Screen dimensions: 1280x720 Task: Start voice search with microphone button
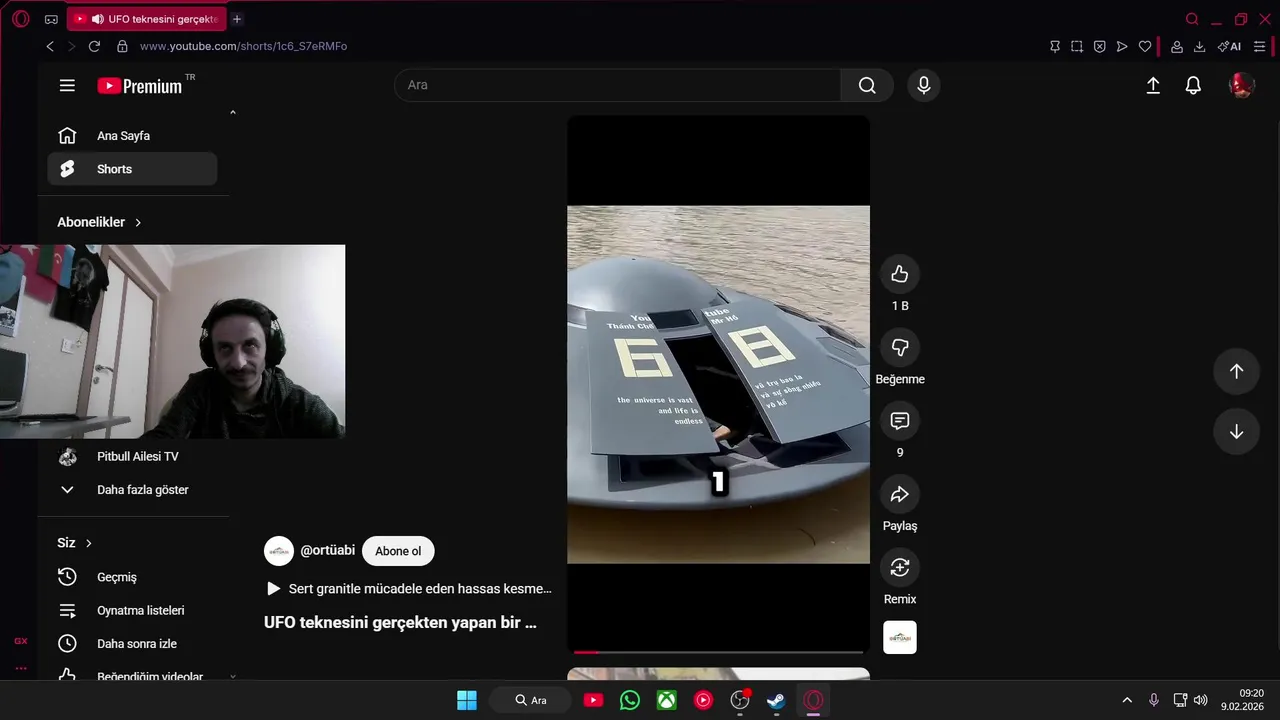coord(924,85)
